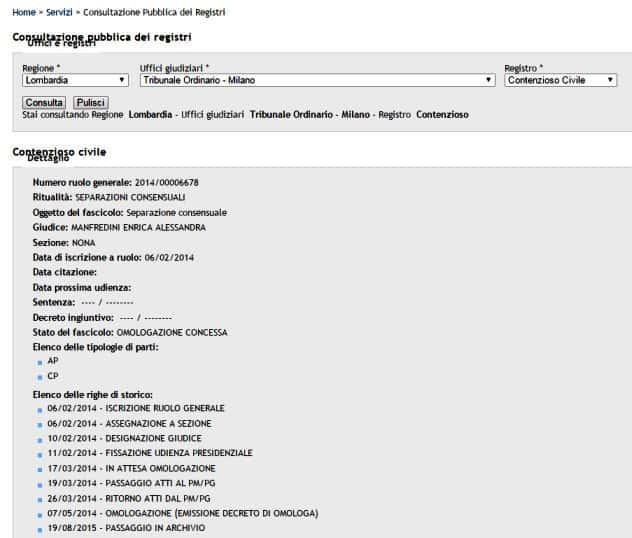Screen dimensions: 632x538
Task: Click the Oggetto value 'Separazione consensuale'
Action: click(x=177, y=212)
